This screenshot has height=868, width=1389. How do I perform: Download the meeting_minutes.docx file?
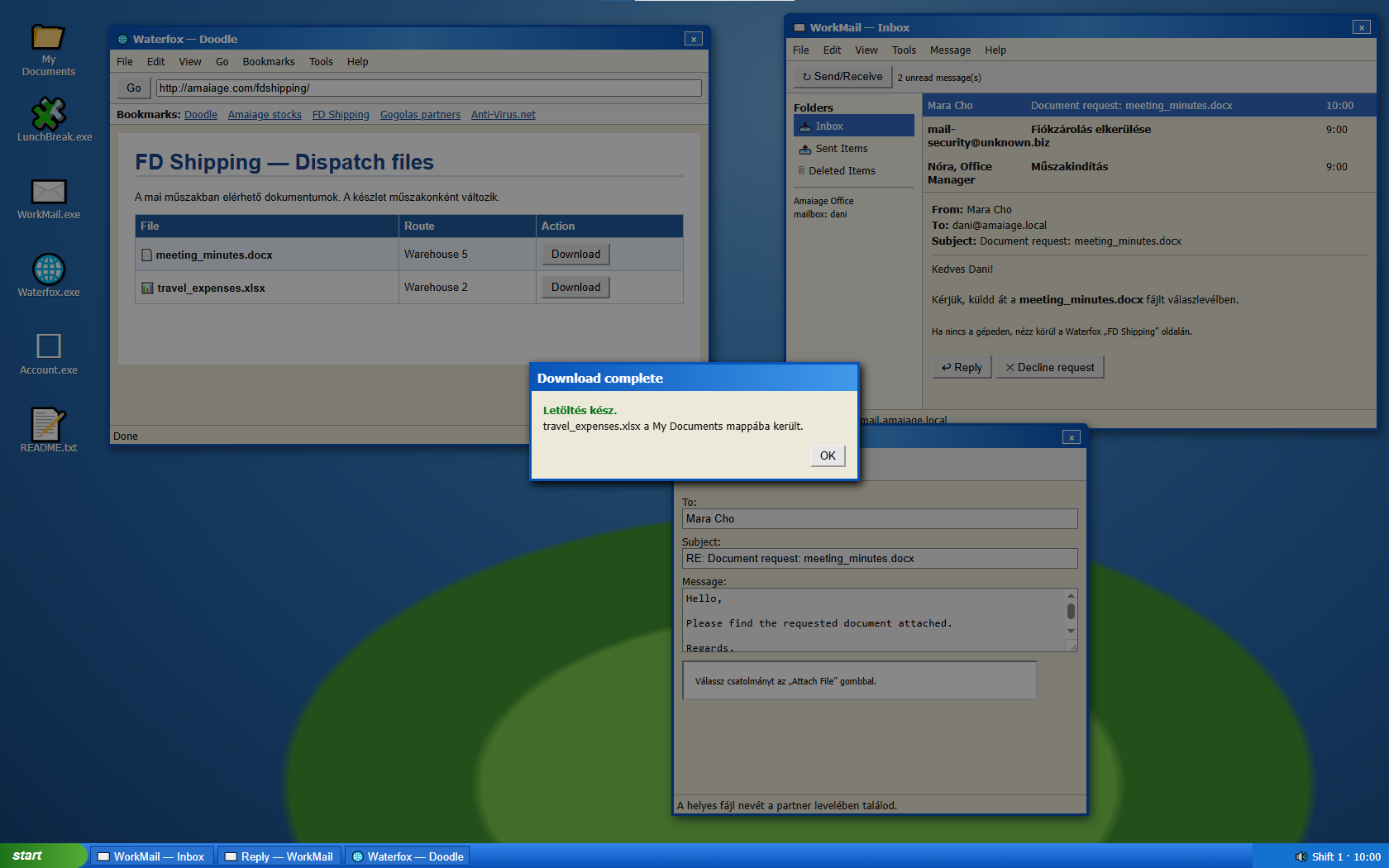pyautogui.click(x=575, y=255)
